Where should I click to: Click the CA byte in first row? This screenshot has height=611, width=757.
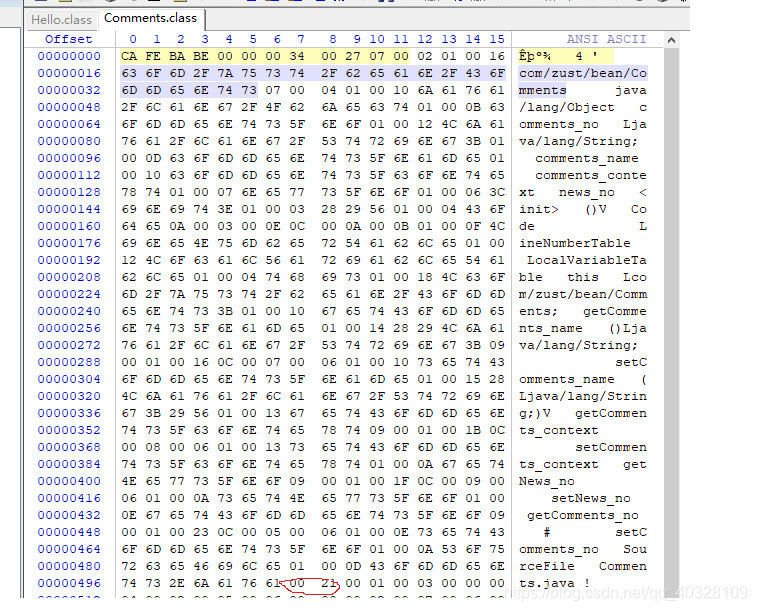pos(129,56)
